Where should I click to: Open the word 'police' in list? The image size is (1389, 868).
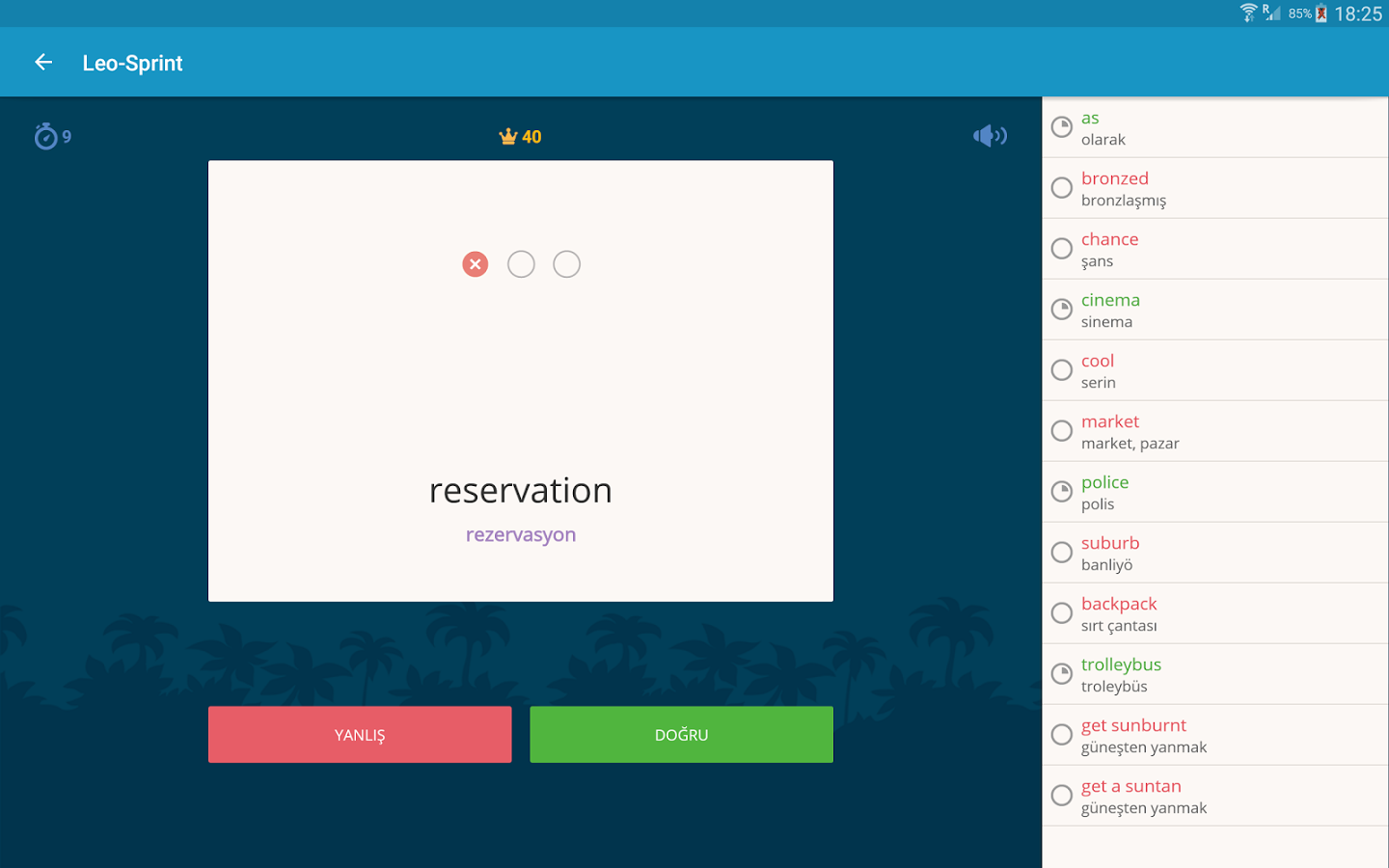(1105, 482)
